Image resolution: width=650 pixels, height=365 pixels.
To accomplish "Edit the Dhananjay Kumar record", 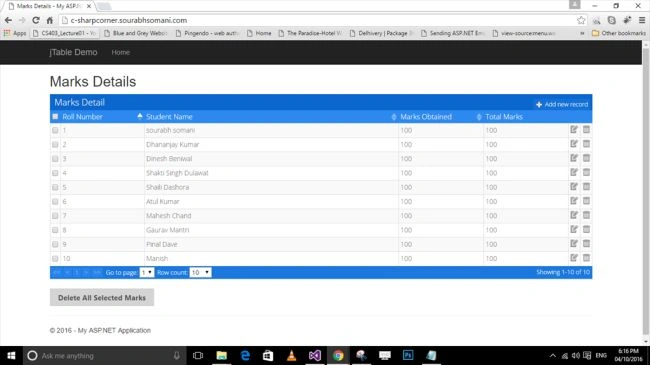I will [574, 144].
